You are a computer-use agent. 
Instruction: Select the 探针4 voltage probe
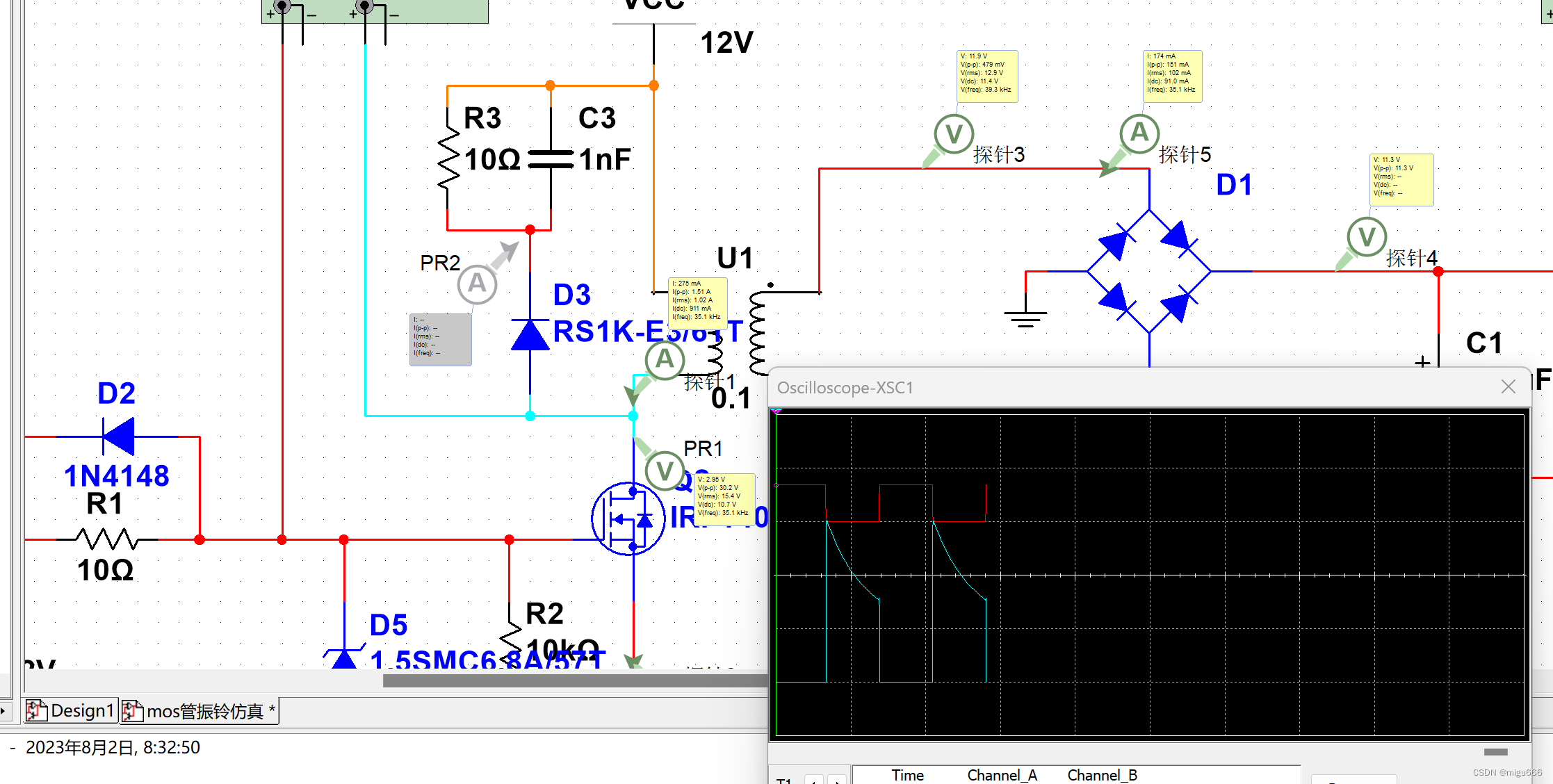tap(1367, 237)
